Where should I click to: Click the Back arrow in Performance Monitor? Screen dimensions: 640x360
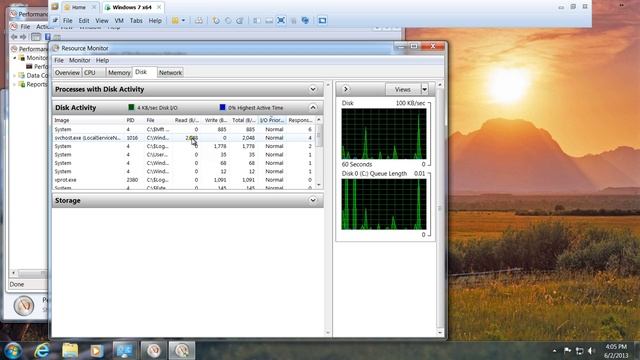14,37
